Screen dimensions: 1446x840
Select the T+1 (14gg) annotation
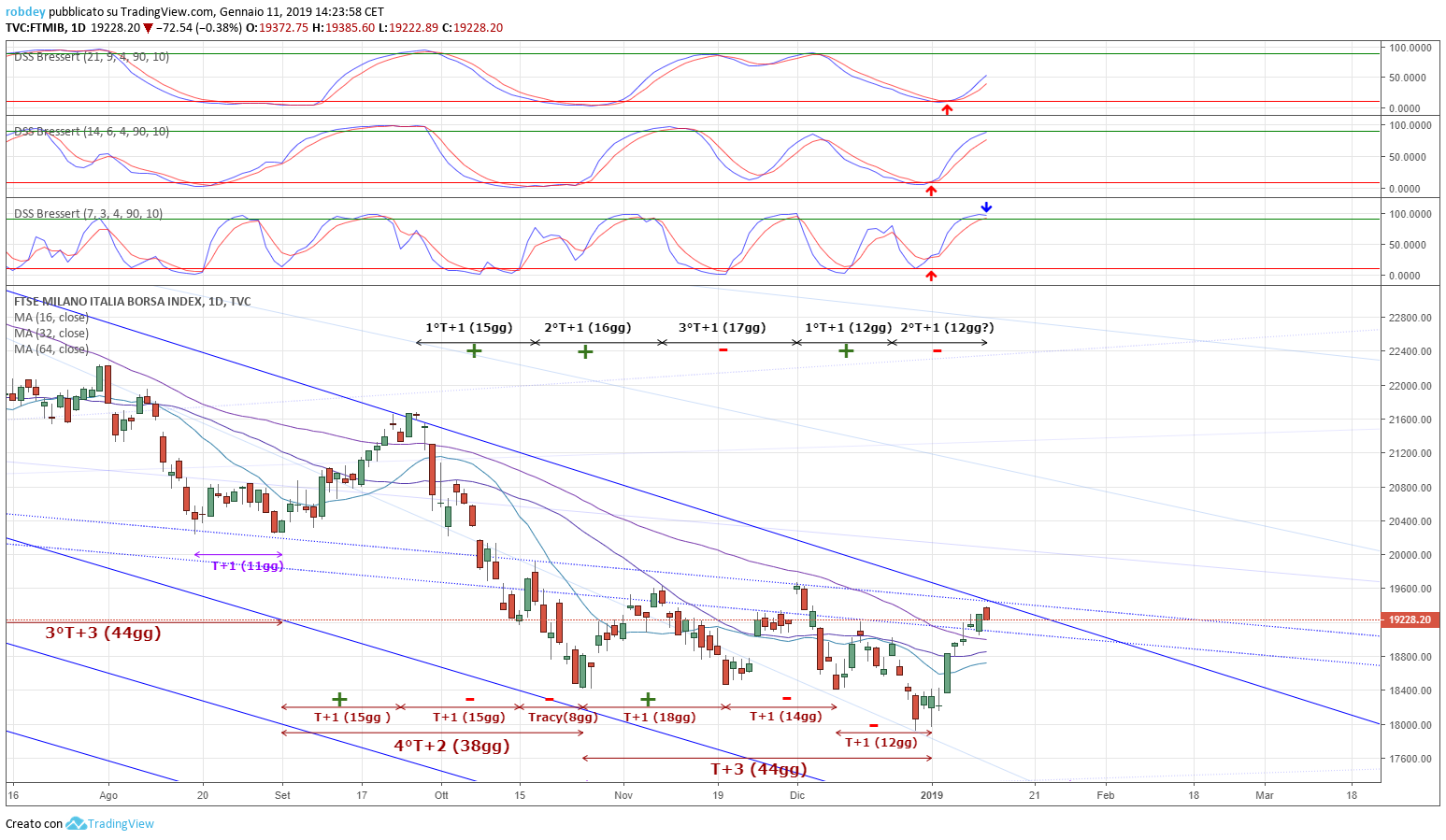click(786, 716)
